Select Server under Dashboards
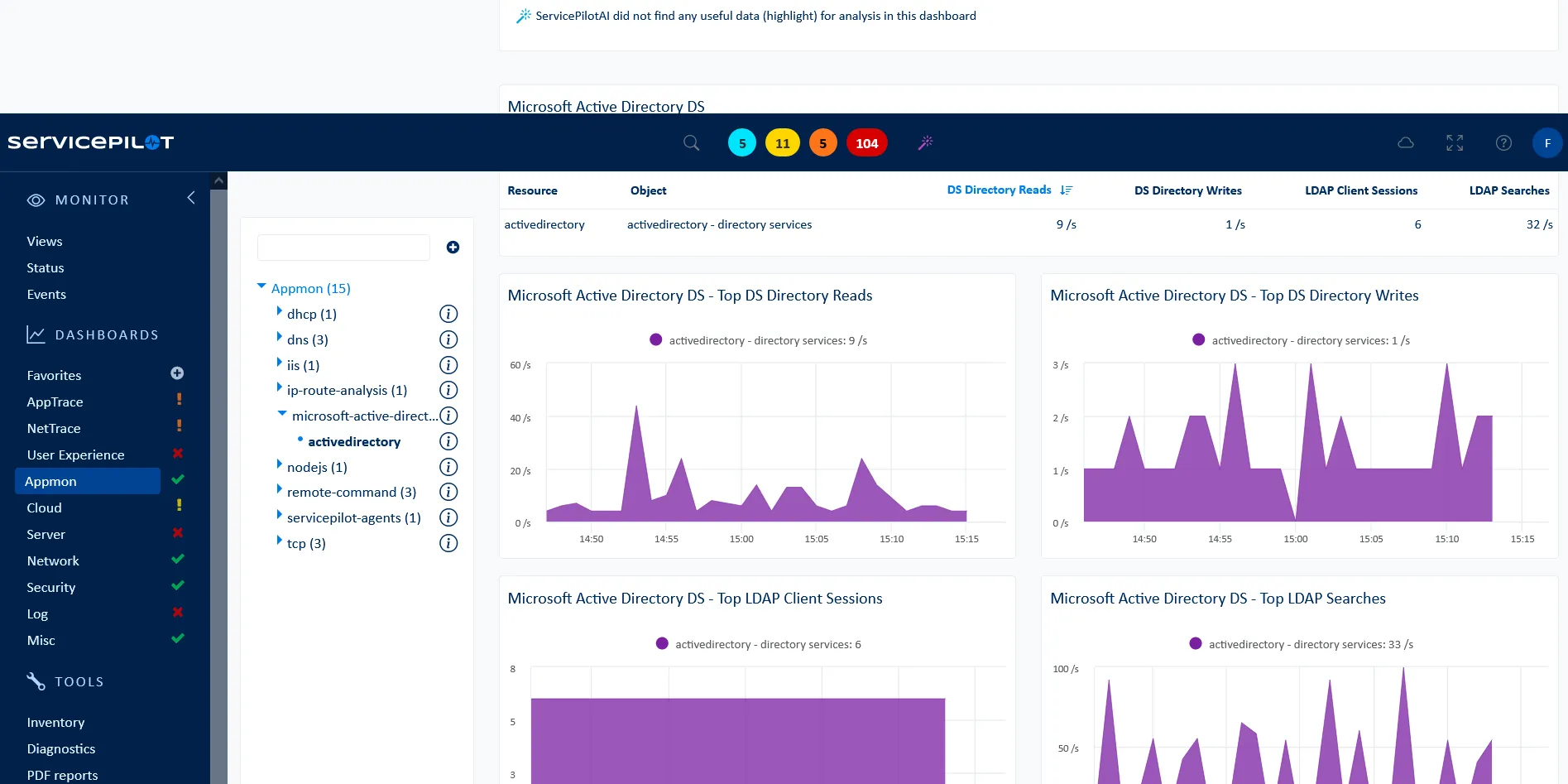Screen dimensions: 1568x784 tap(46, 534)
